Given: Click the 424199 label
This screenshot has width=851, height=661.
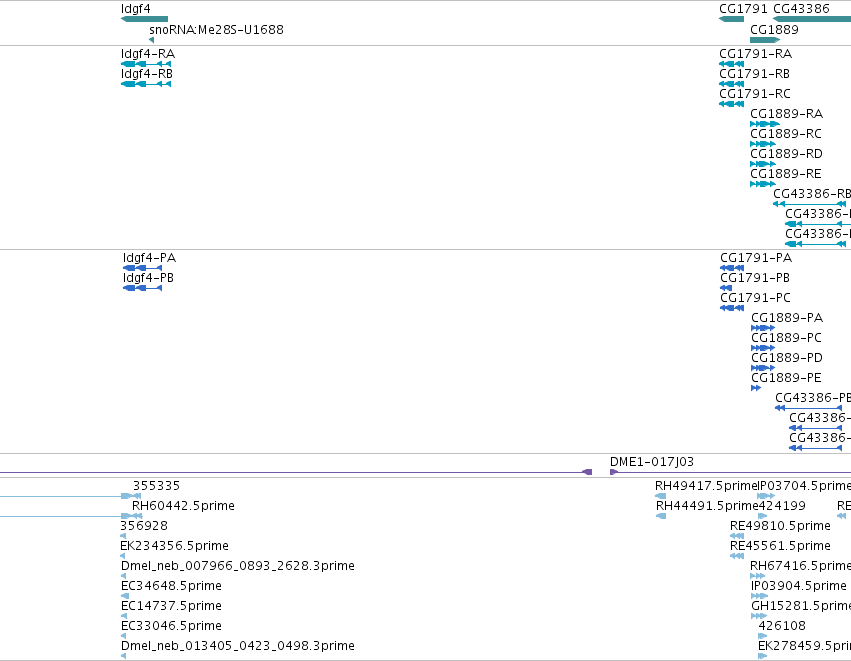Looking at the screenshot, I should pyautogui.click(x=782, y=506).
